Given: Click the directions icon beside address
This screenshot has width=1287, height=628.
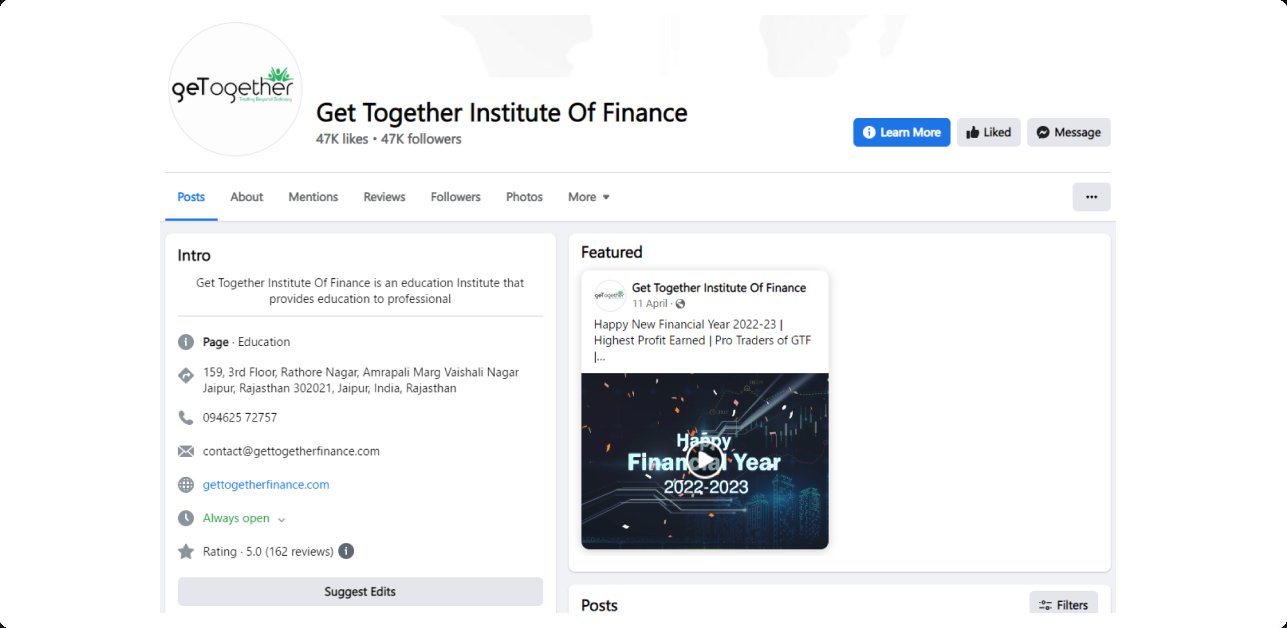Looking at the screenshot, I should coord(185,376).
